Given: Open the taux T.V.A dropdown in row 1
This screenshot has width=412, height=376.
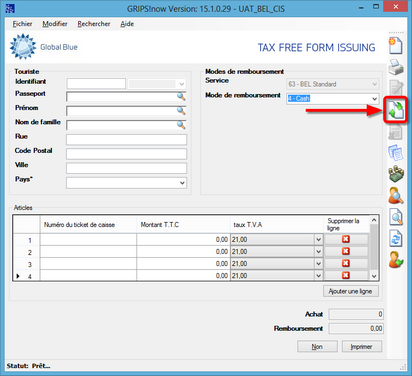Looking at the screenshot, I should [318, 240].
